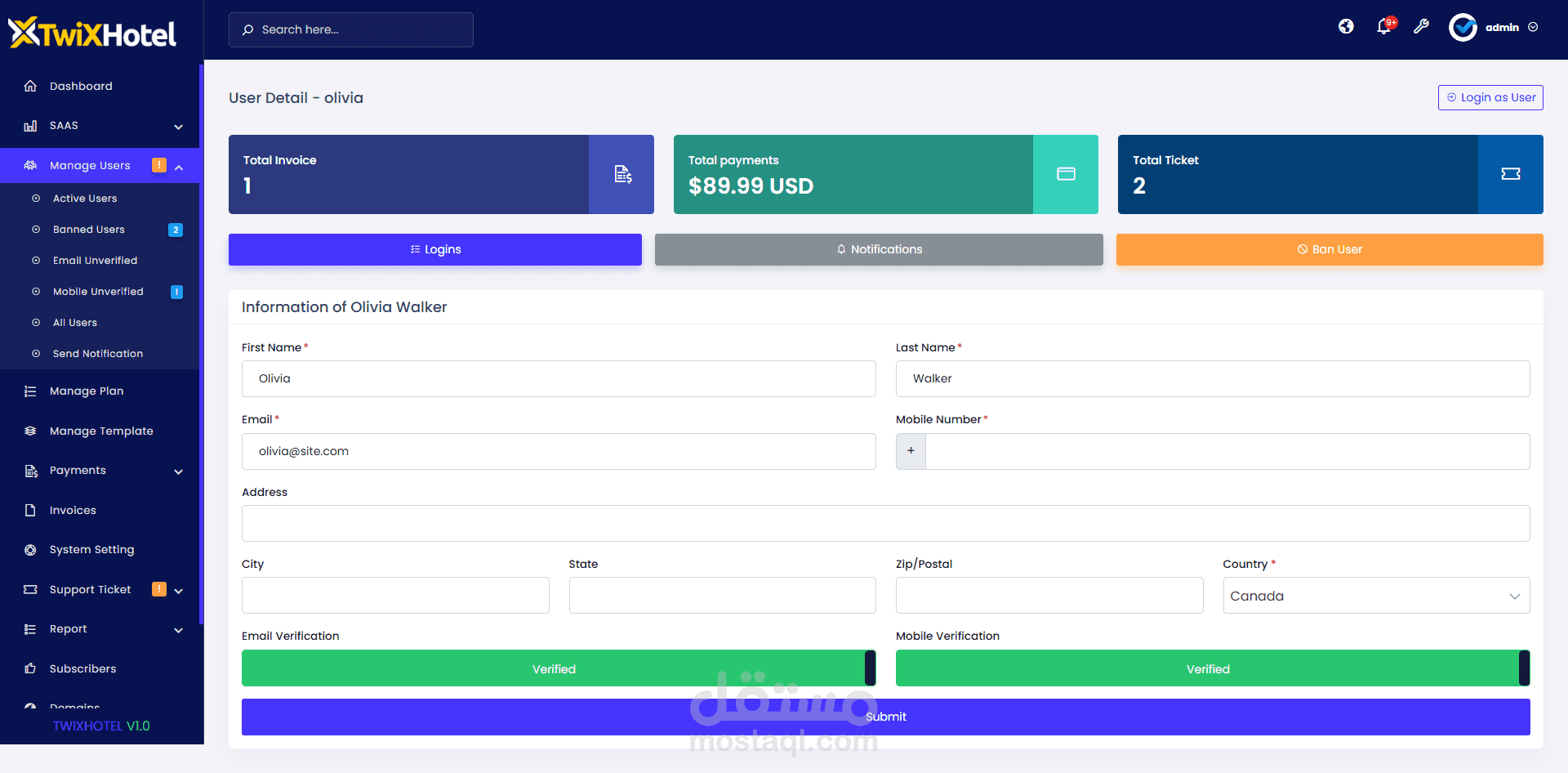
Task: Click the Submit button
Action: [886, 717]
